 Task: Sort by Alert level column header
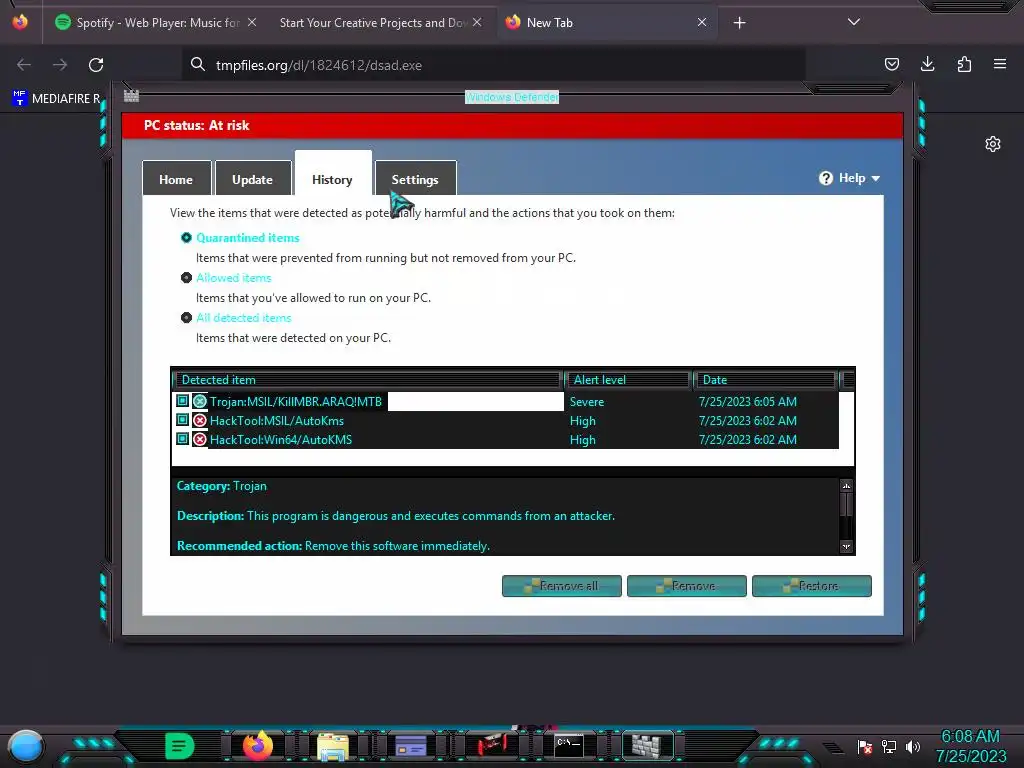628,379
